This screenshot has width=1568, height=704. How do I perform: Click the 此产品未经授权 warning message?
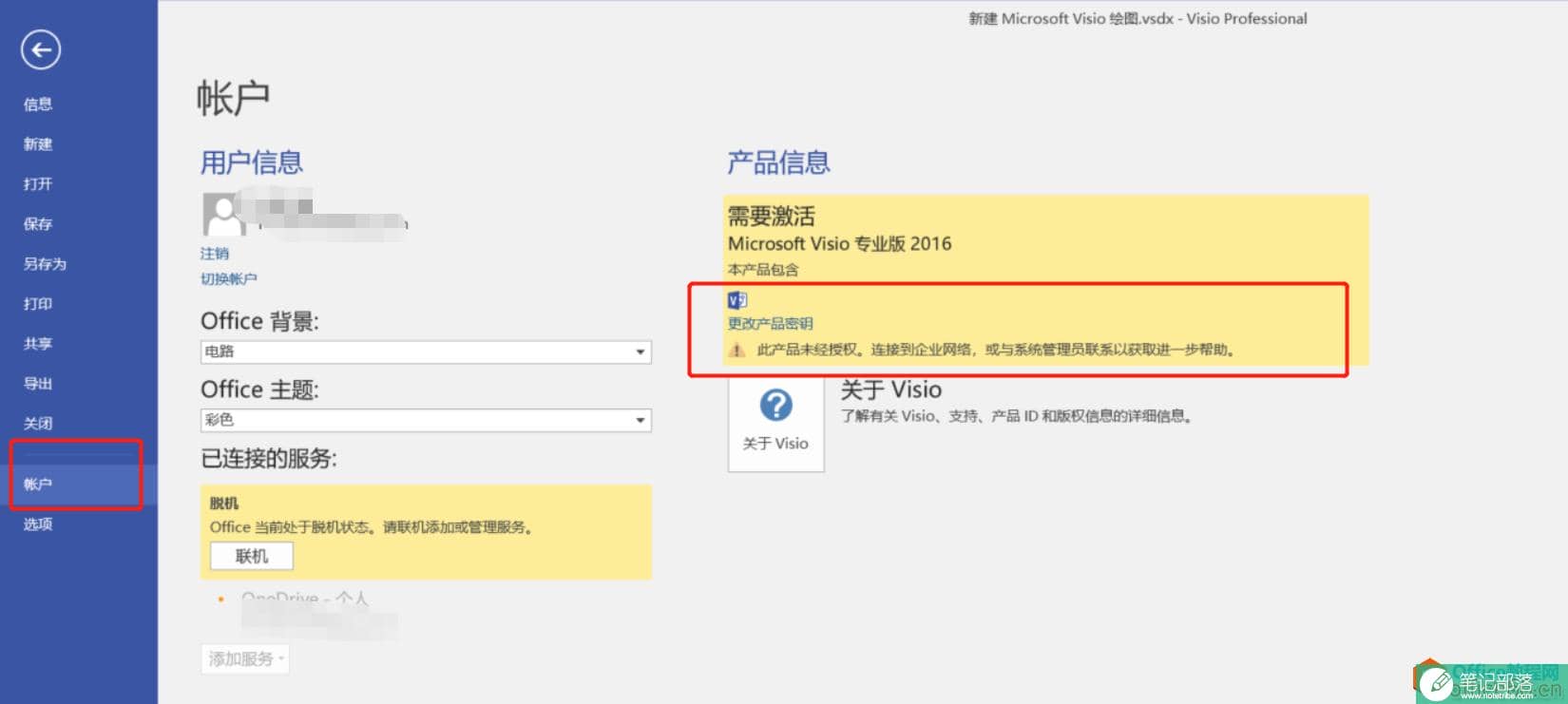(x=996, y=350)
